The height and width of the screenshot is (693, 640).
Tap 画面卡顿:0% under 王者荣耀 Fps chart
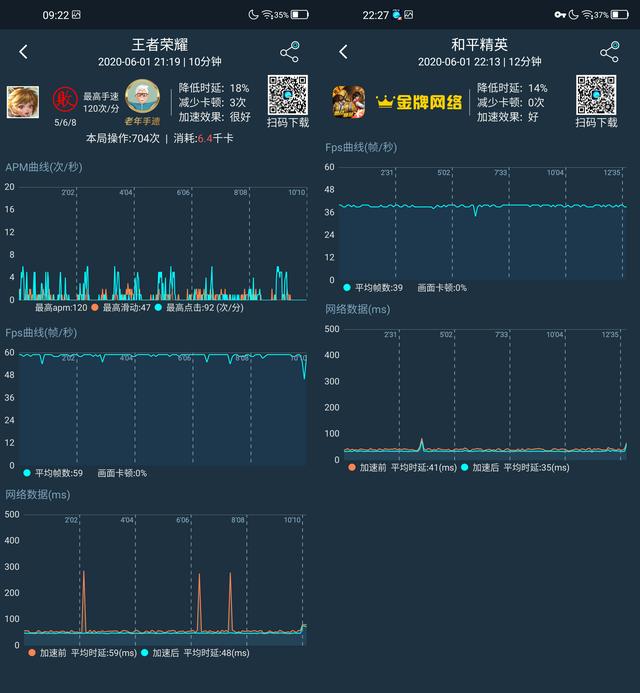point(122,473)
